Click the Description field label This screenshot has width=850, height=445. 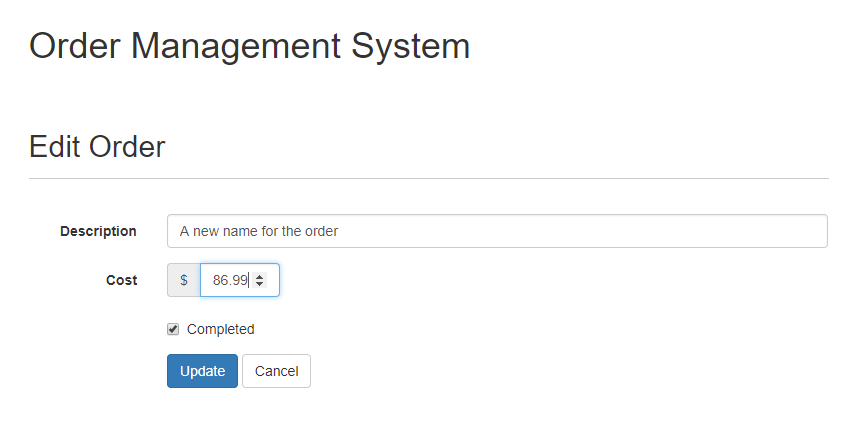pos(98,231)
